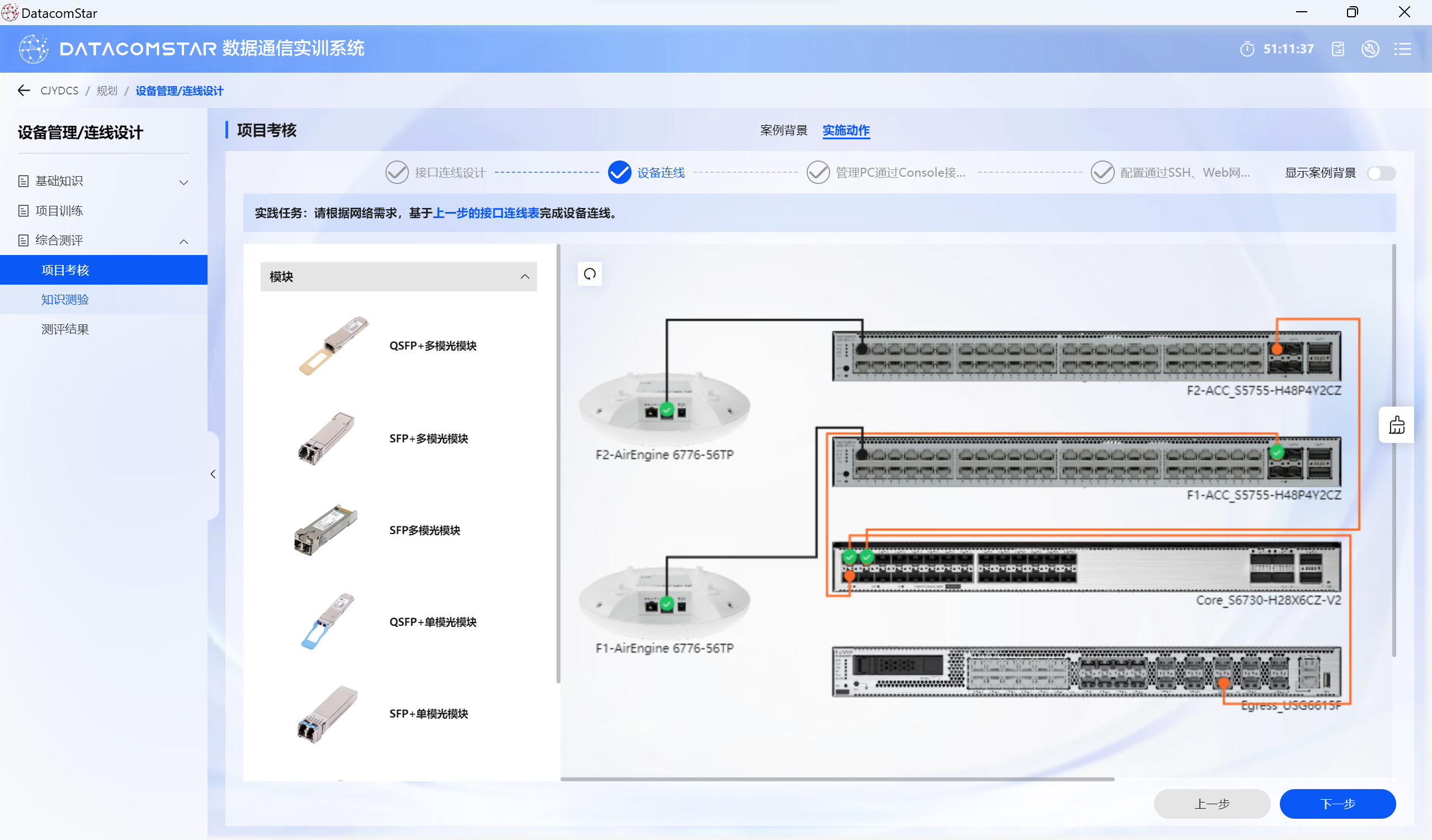Click the timer clock icon
This screenshot has width=1432, height=840.
click(1247, 49)
